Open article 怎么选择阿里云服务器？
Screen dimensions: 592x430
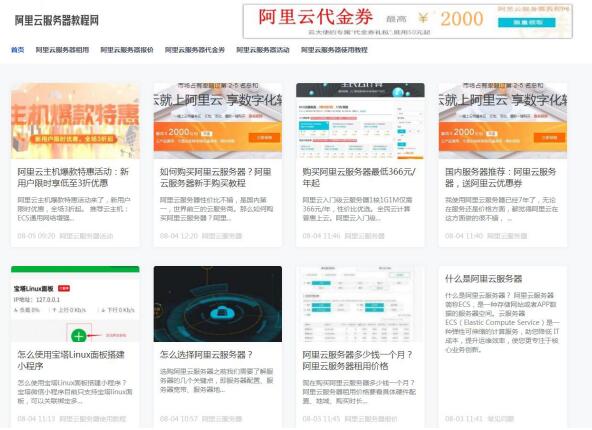(206, 355)
